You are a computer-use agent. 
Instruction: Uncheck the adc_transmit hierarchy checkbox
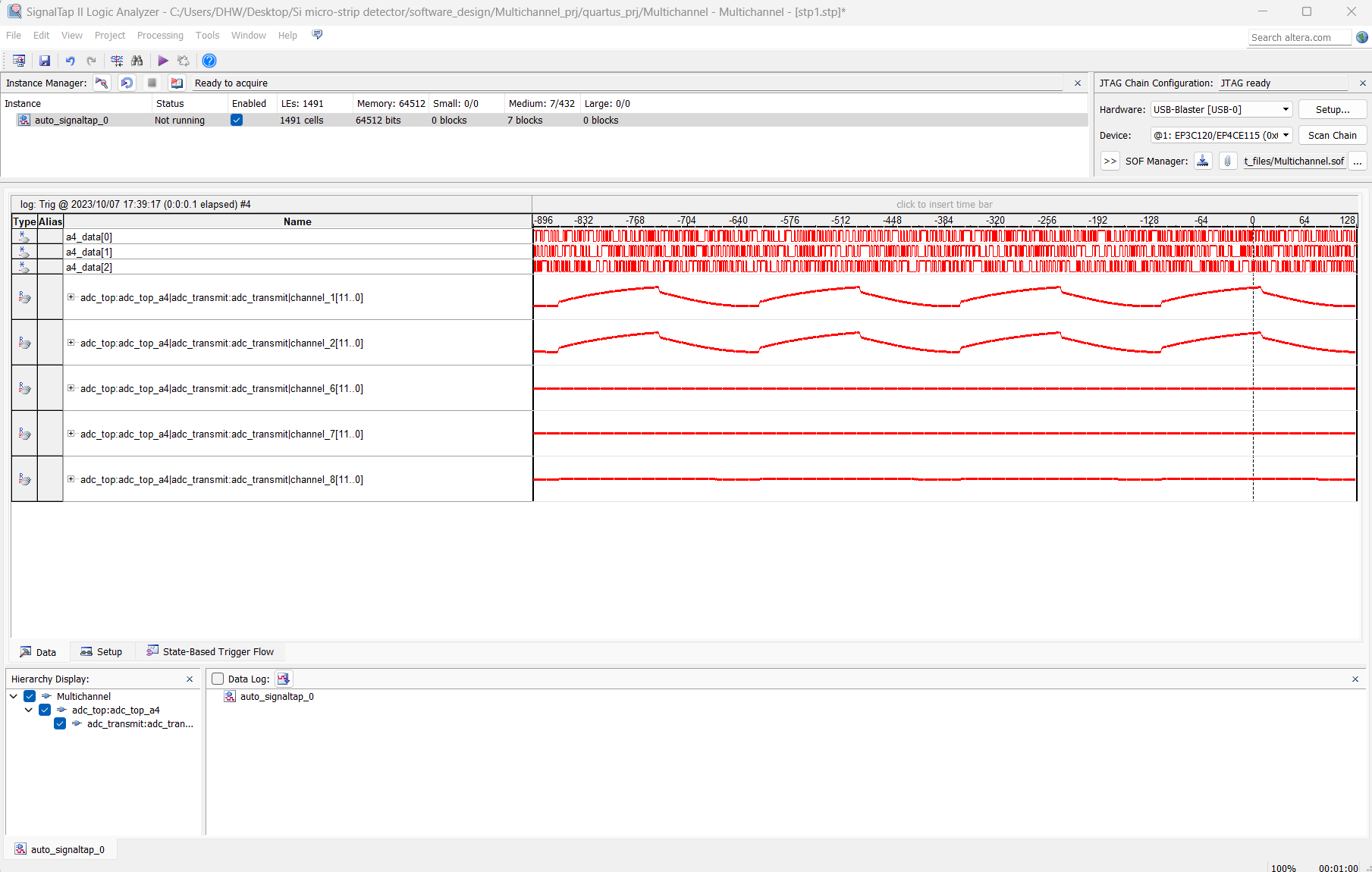pos(60,723)
